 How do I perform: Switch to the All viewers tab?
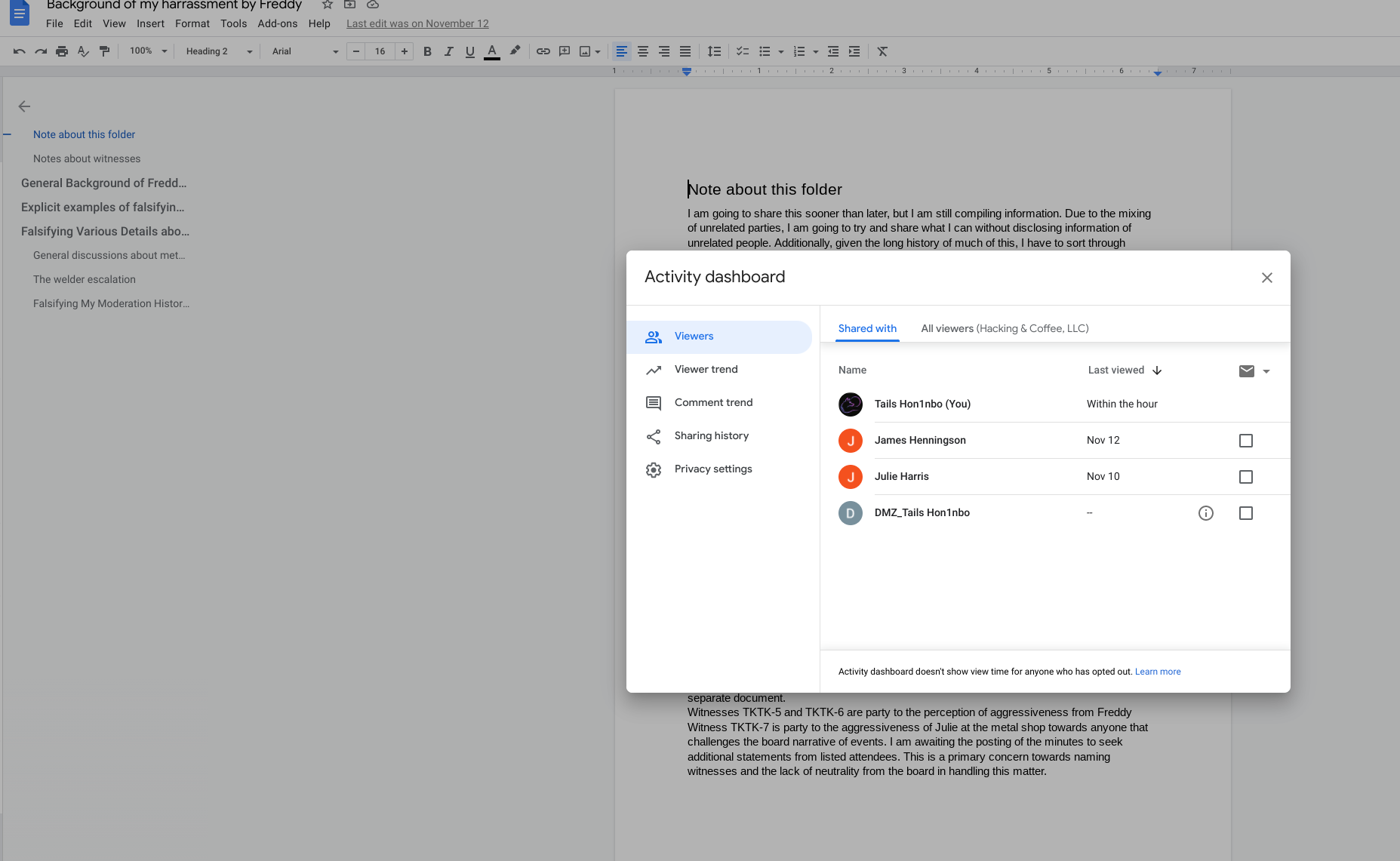click(x=1004, y=329)
